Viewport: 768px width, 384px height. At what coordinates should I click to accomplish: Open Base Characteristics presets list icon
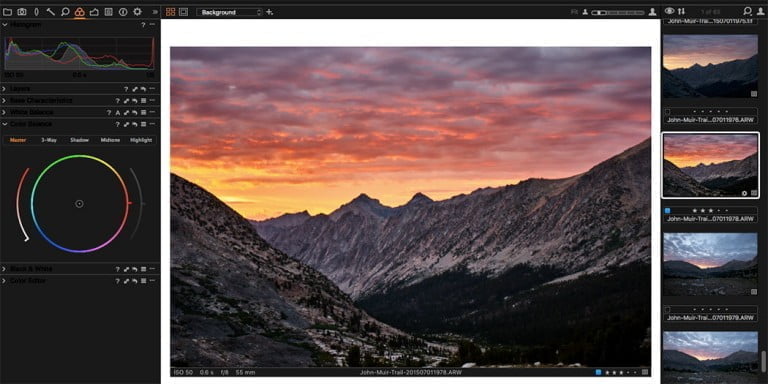tap(144, 101)
